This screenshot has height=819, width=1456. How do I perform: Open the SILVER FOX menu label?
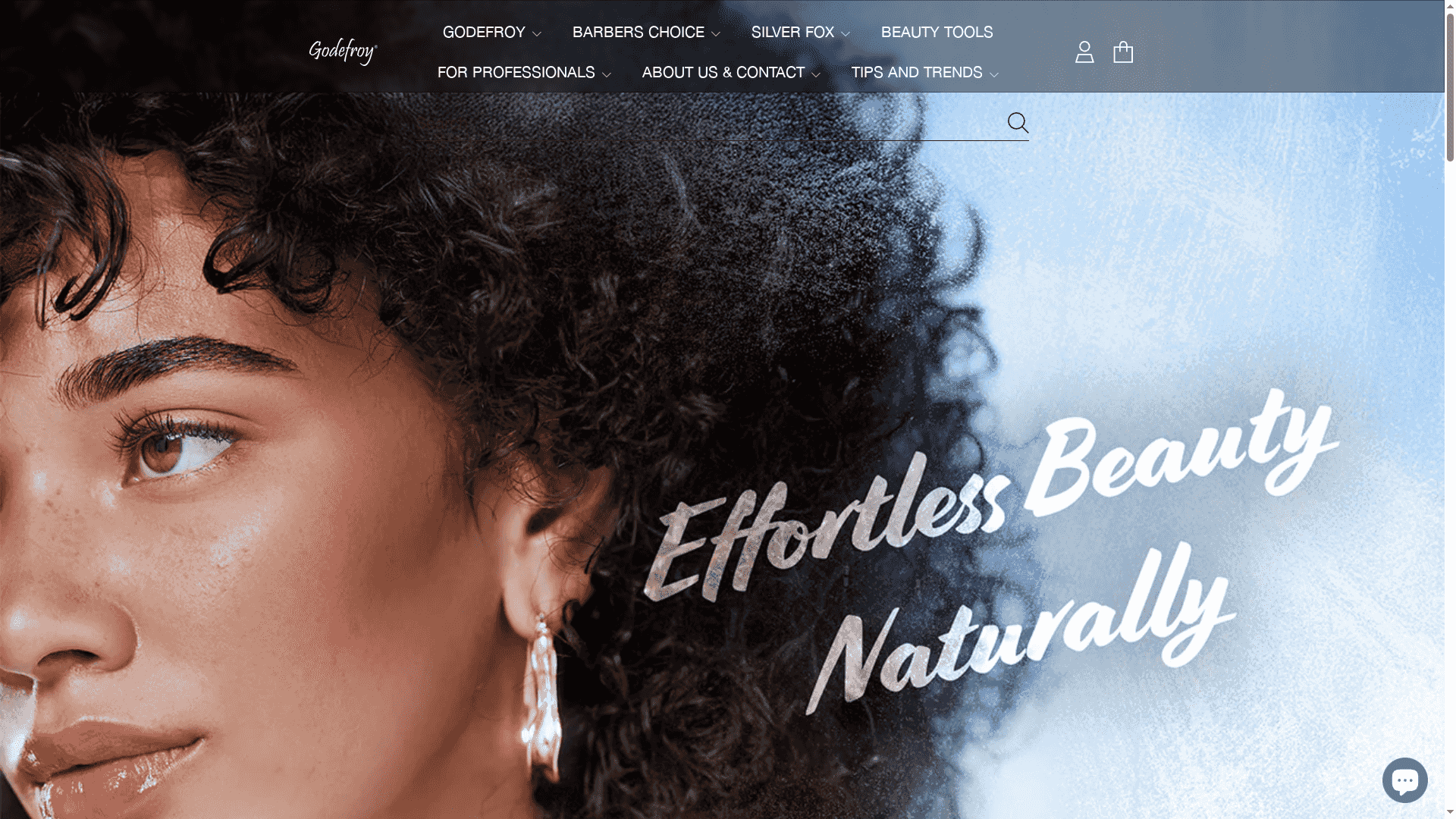(x=792, y=33)
